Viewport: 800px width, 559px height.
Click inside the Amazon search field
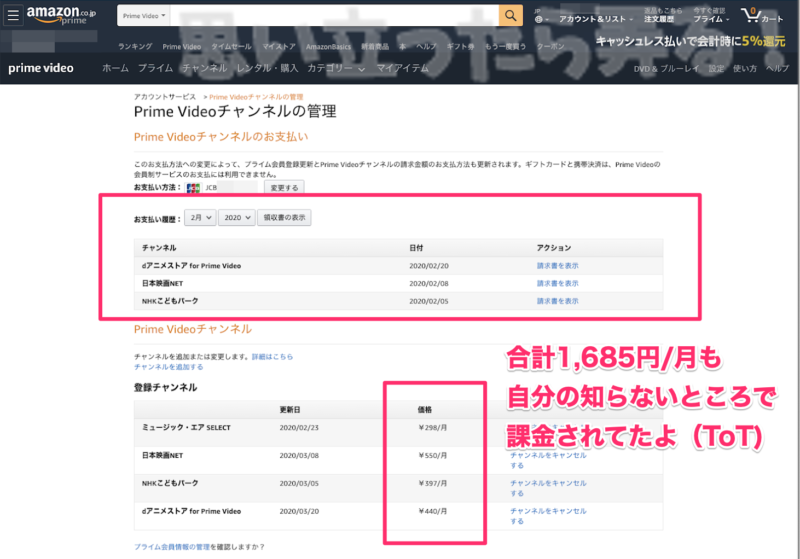pyautogui.click(x=335, y=16)
